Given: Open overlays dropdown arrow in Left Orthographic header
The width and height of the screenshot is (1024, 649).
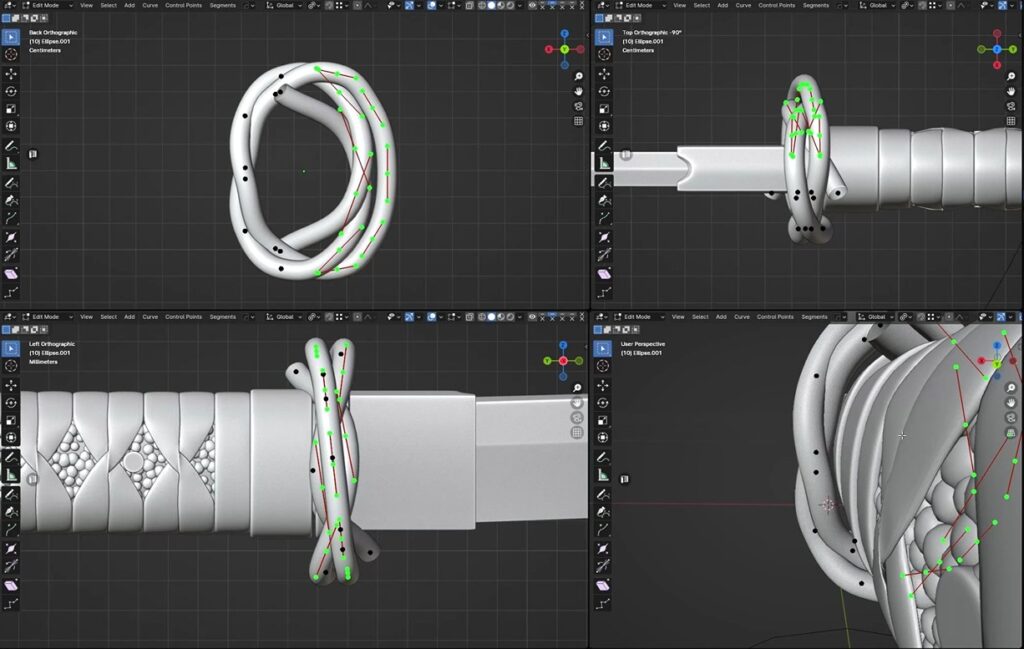Looking at the screenshot, I should point(442,317).
